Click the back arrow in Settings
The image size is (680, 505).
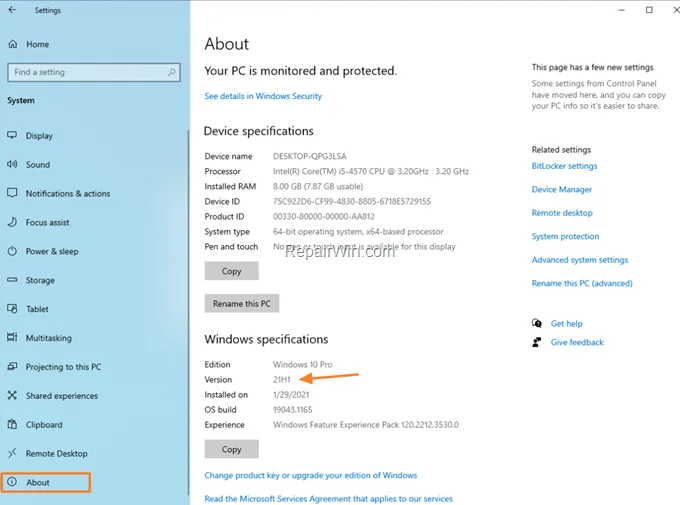click(x=12, y=10)
